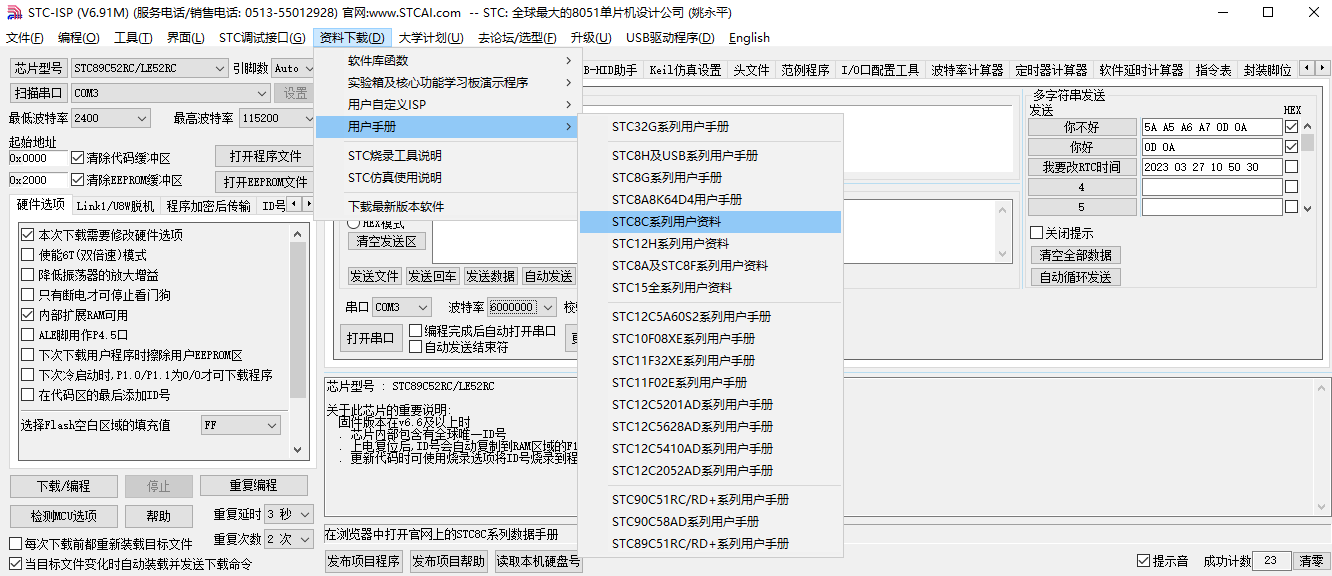This screenshot has width=1332, height=576.
Task: Select STC烧录工具说明 menu entry
Action: [447, 156]
